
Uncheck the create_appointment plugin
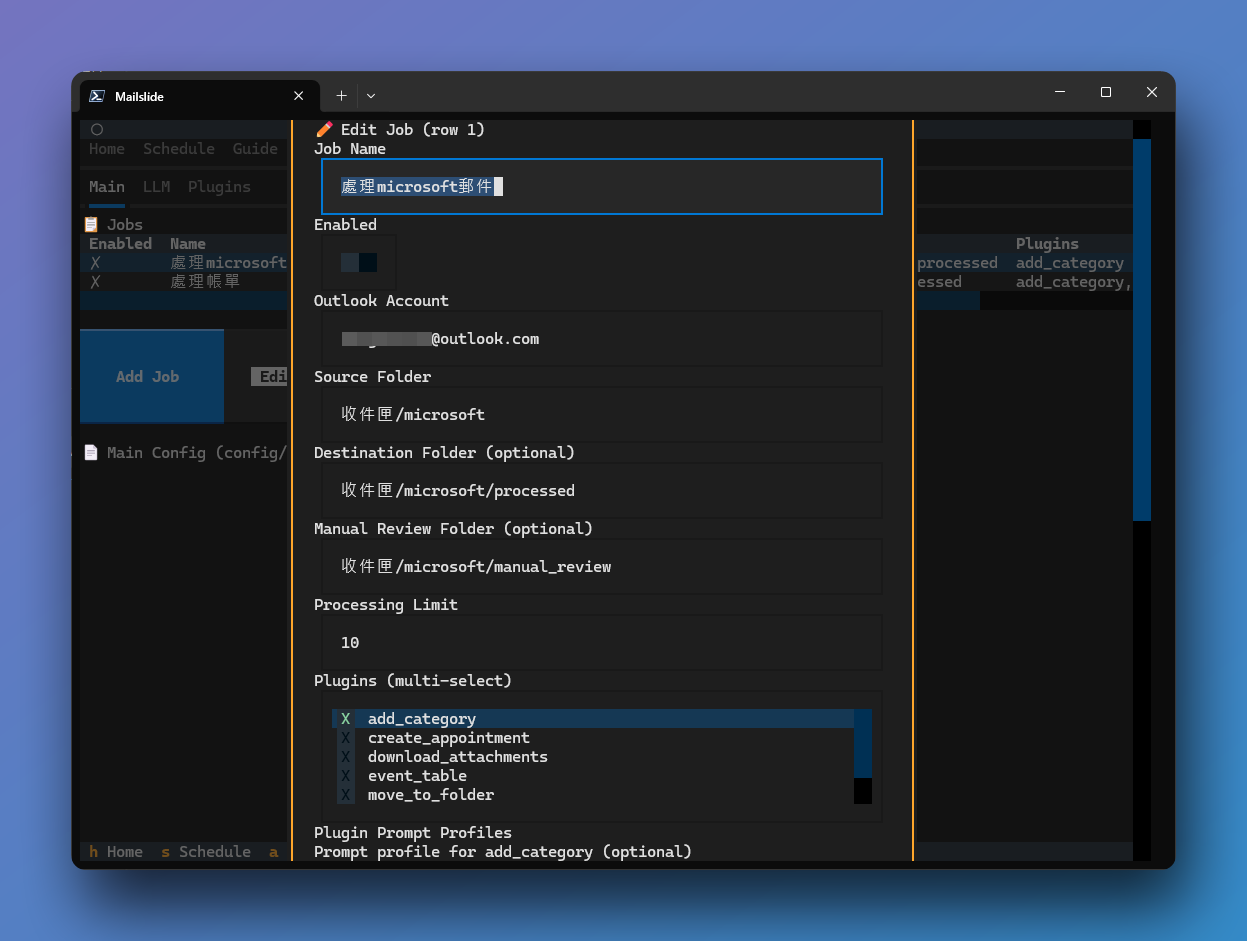[x=448, y=737]
